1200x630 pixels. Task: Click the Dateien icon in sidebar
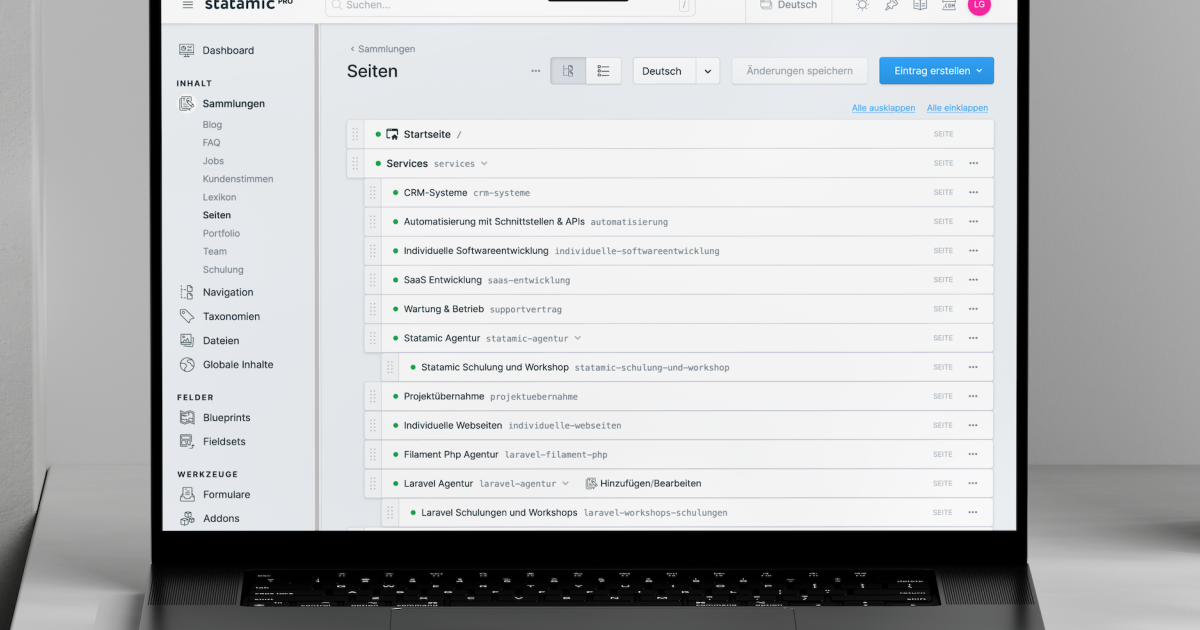[x=186, y=340]
